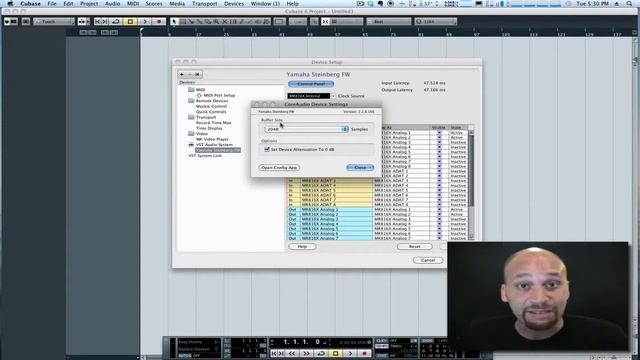Click the port list vertical scrollbar
Viewport: 640px width, 360px height.
coord(471,184)
